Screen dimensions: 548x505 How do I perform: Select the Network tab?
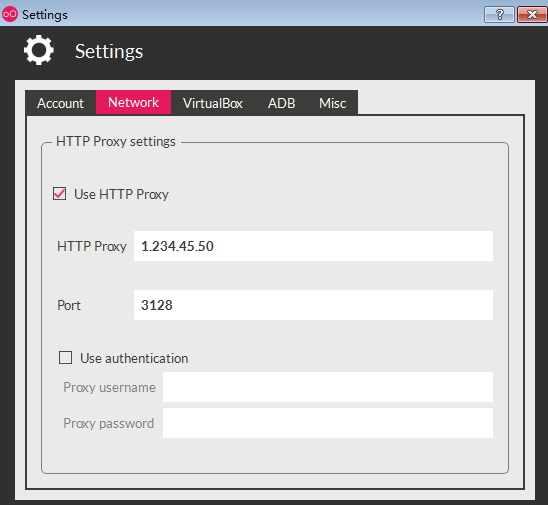(134, 102)
